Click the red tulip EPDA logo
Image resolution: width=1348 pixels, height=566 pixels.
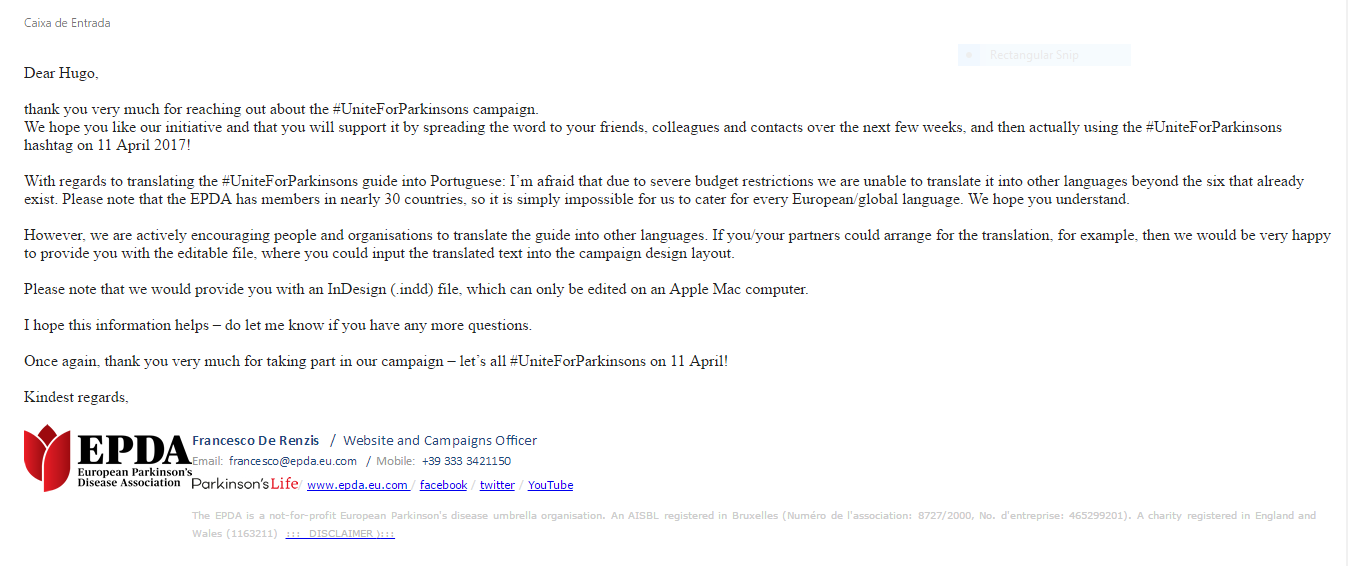pos(47,457)
